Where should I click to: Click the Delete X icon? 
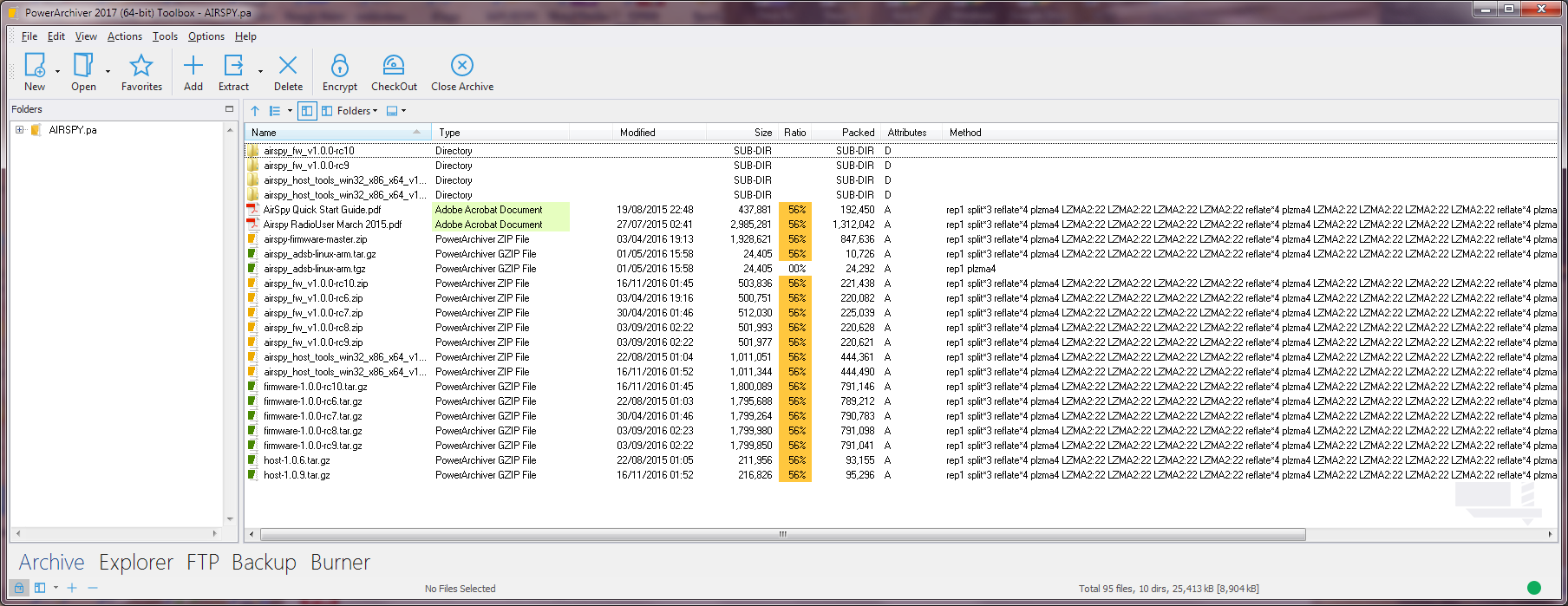tap(288, 65)
